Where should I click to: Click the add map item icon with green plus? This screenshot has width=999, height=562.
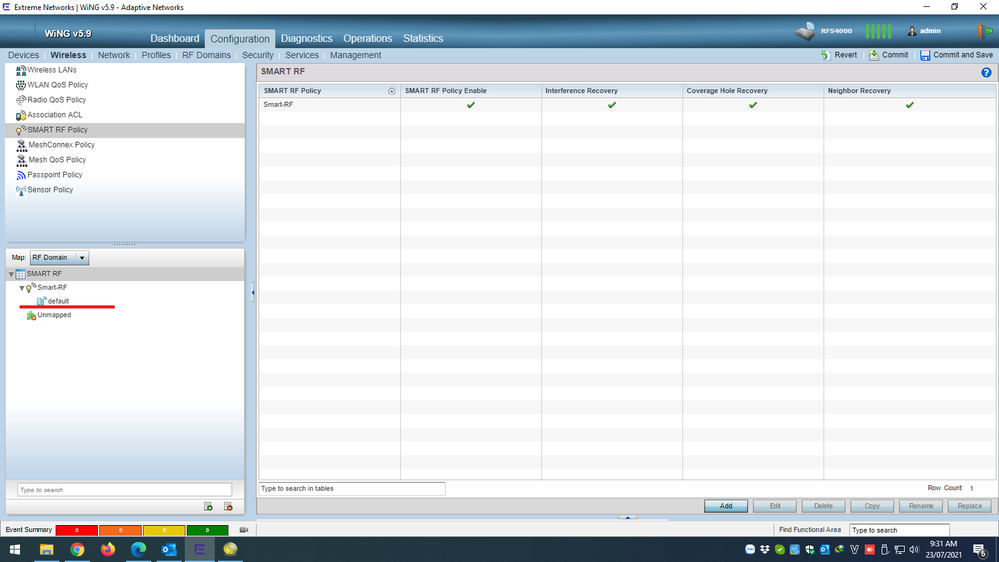pyautogui.click(x=208, y=507)
